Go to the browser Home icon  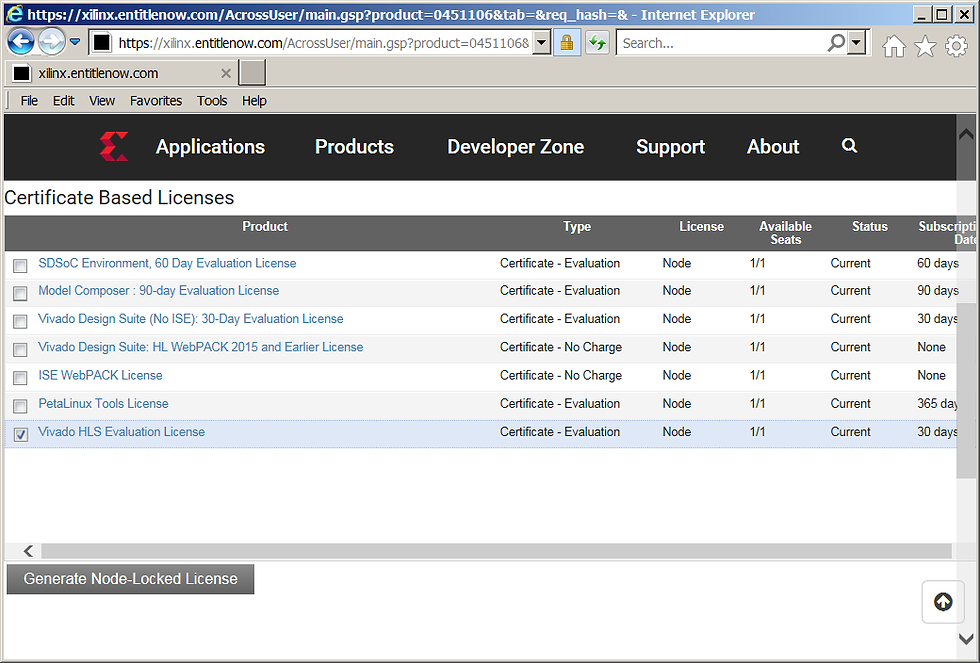click(x=894, y=46)
